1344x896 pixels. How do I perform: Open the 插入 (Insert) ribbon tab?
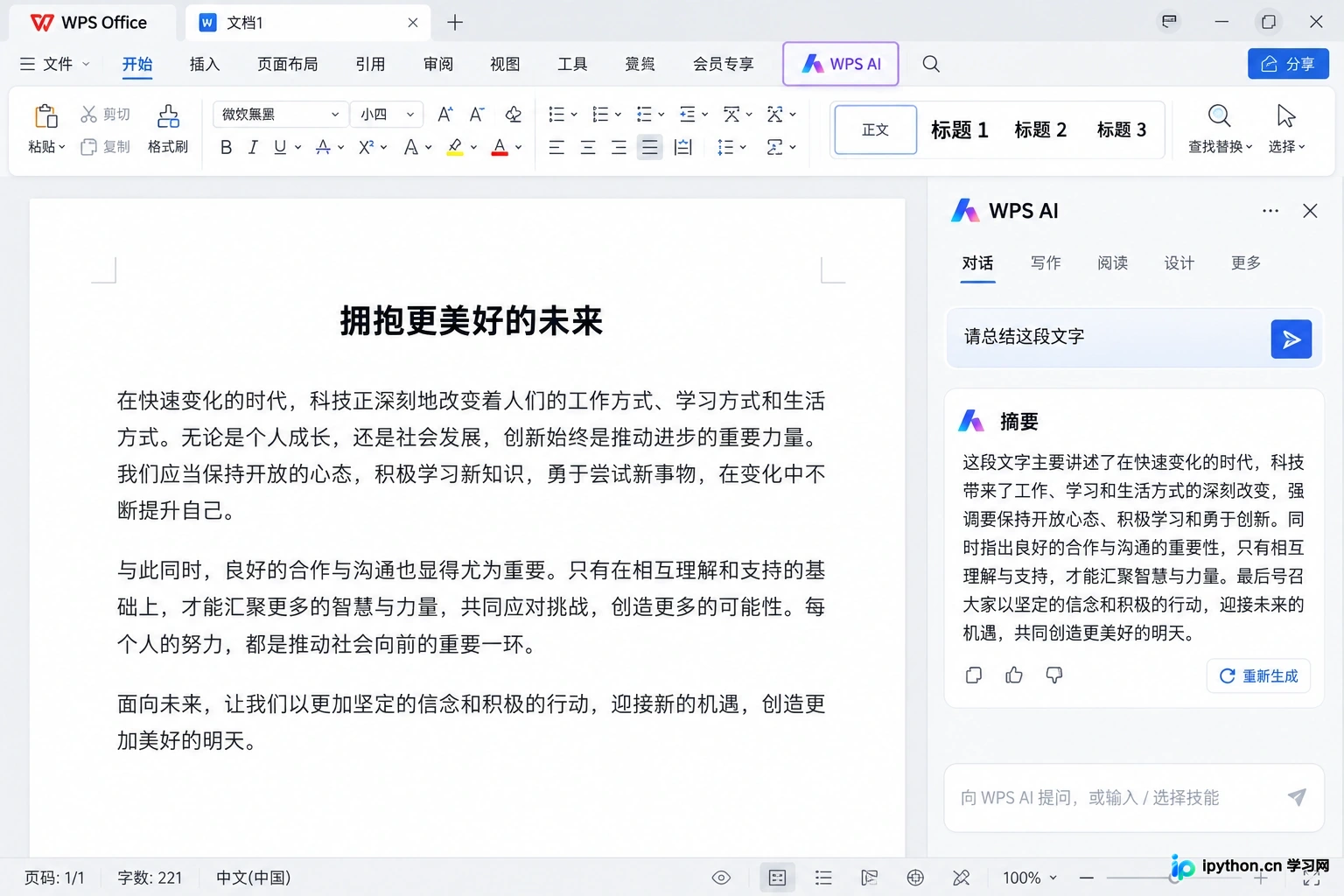(205, 64)
